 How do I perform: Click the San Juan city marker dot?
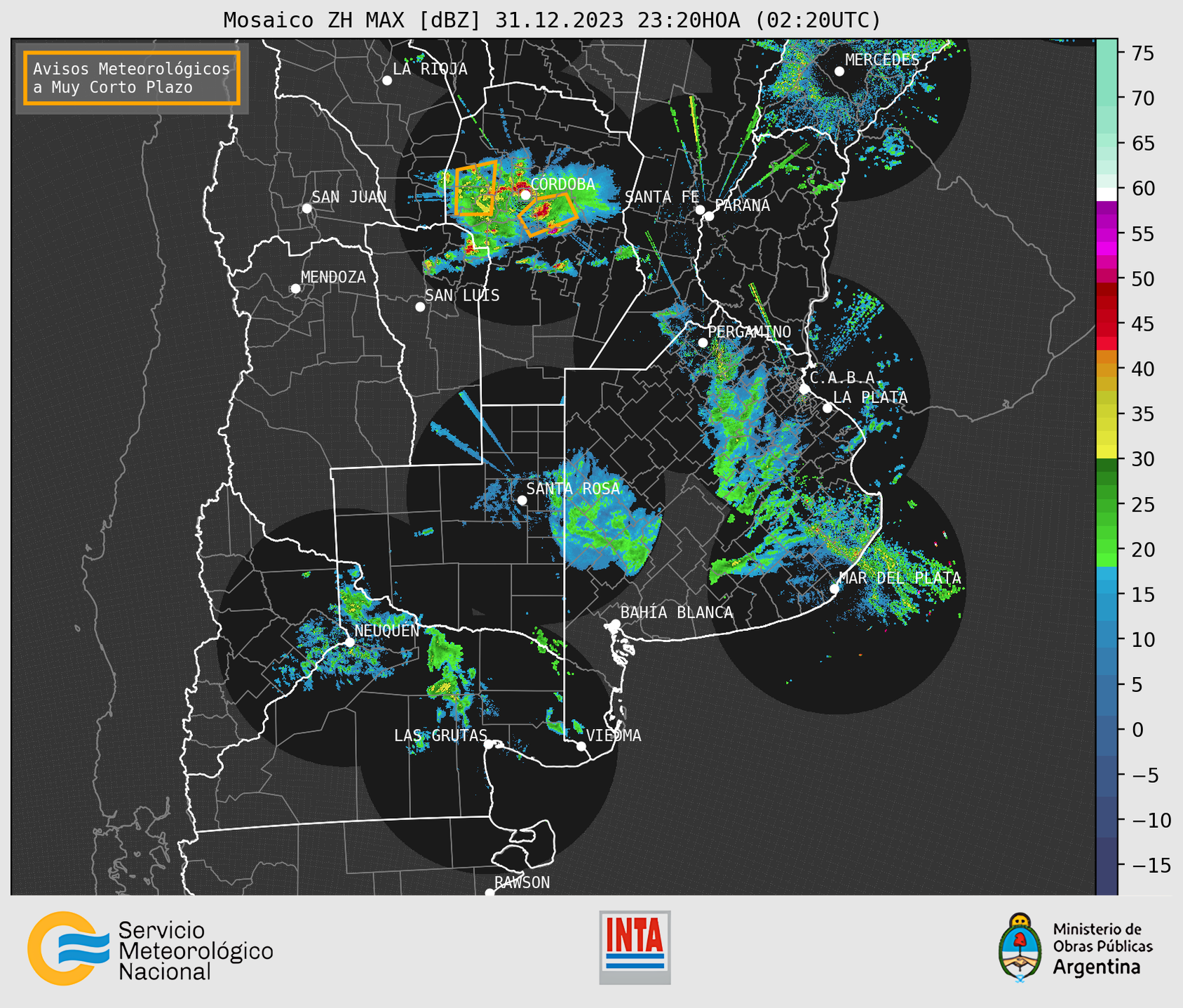tap(306, 208)
